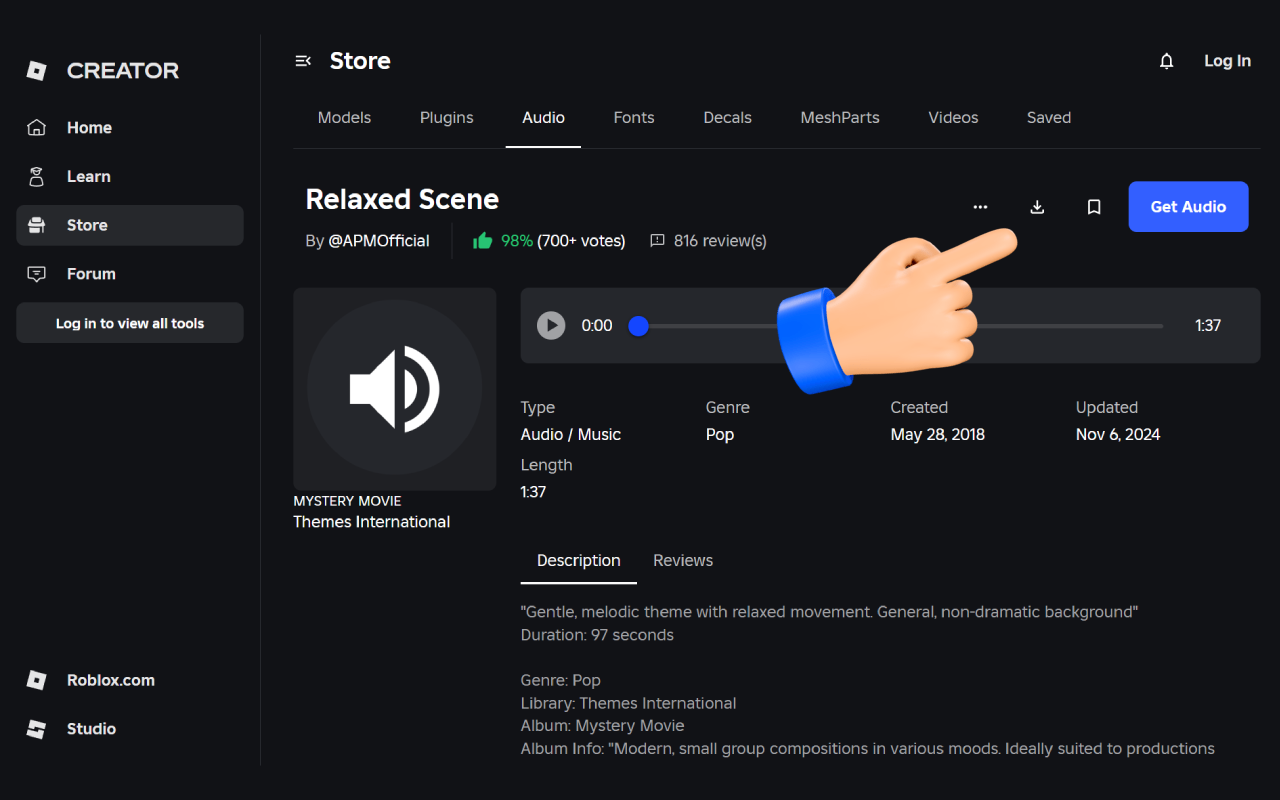The width and height of the screenshot is (1280, 800).
Task: Click the download icon
Action: (x=1037, y=207)
